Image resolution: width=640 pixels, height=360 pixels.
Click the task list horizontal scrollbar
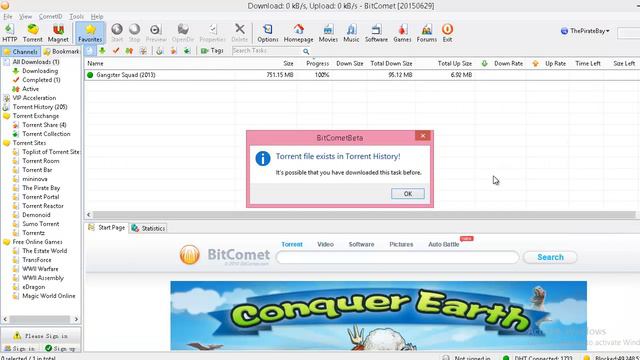363,214
